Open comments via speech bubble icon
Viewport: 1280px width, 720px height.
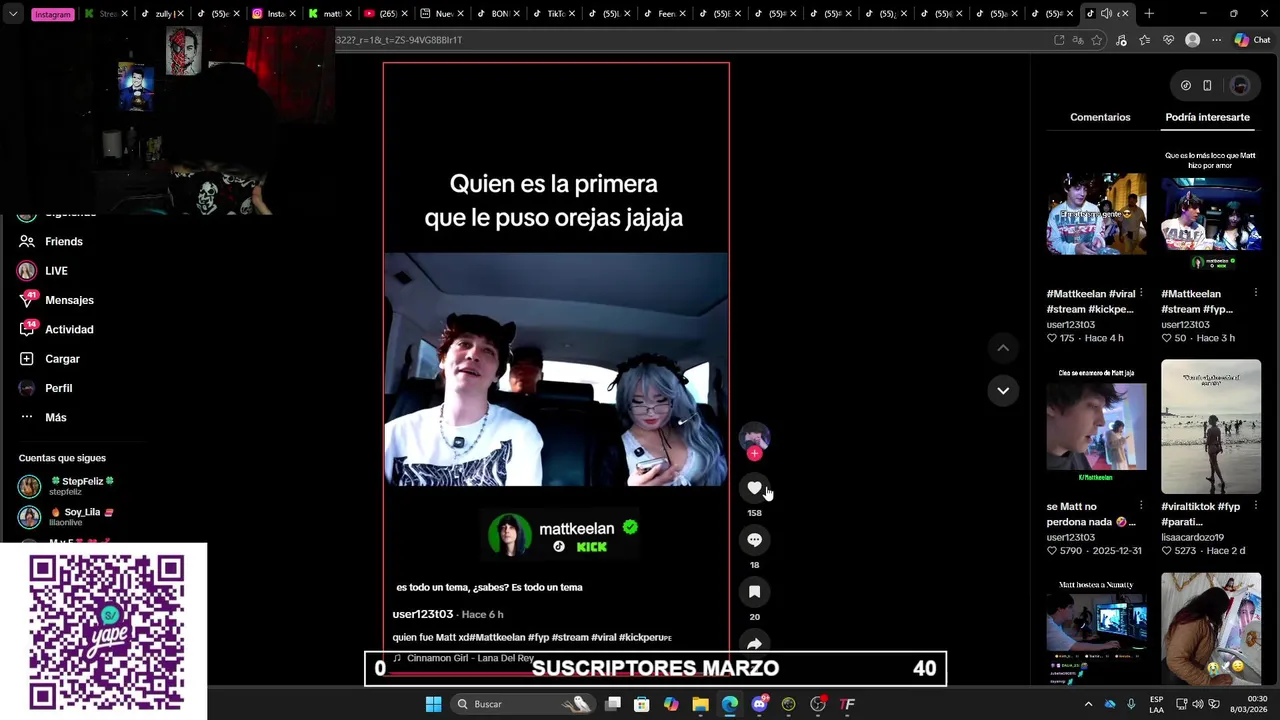coord(754,540)
